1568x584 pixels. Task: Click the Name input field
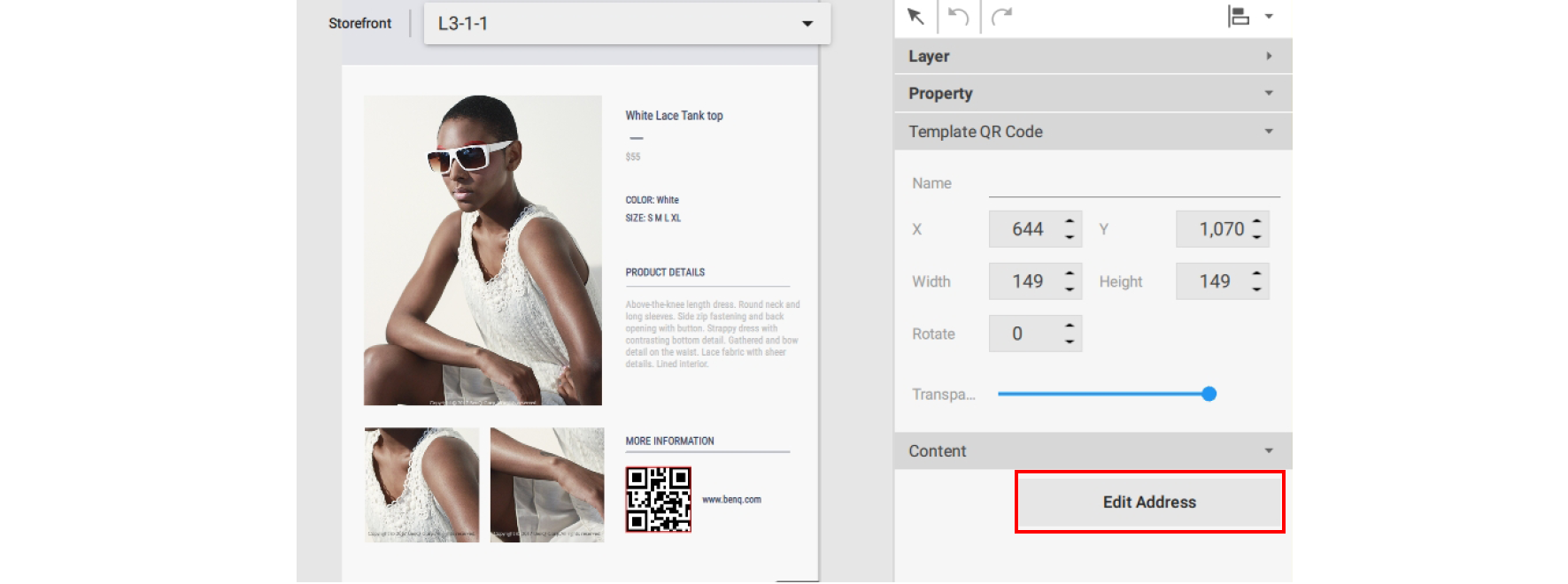pos(1133,184)
